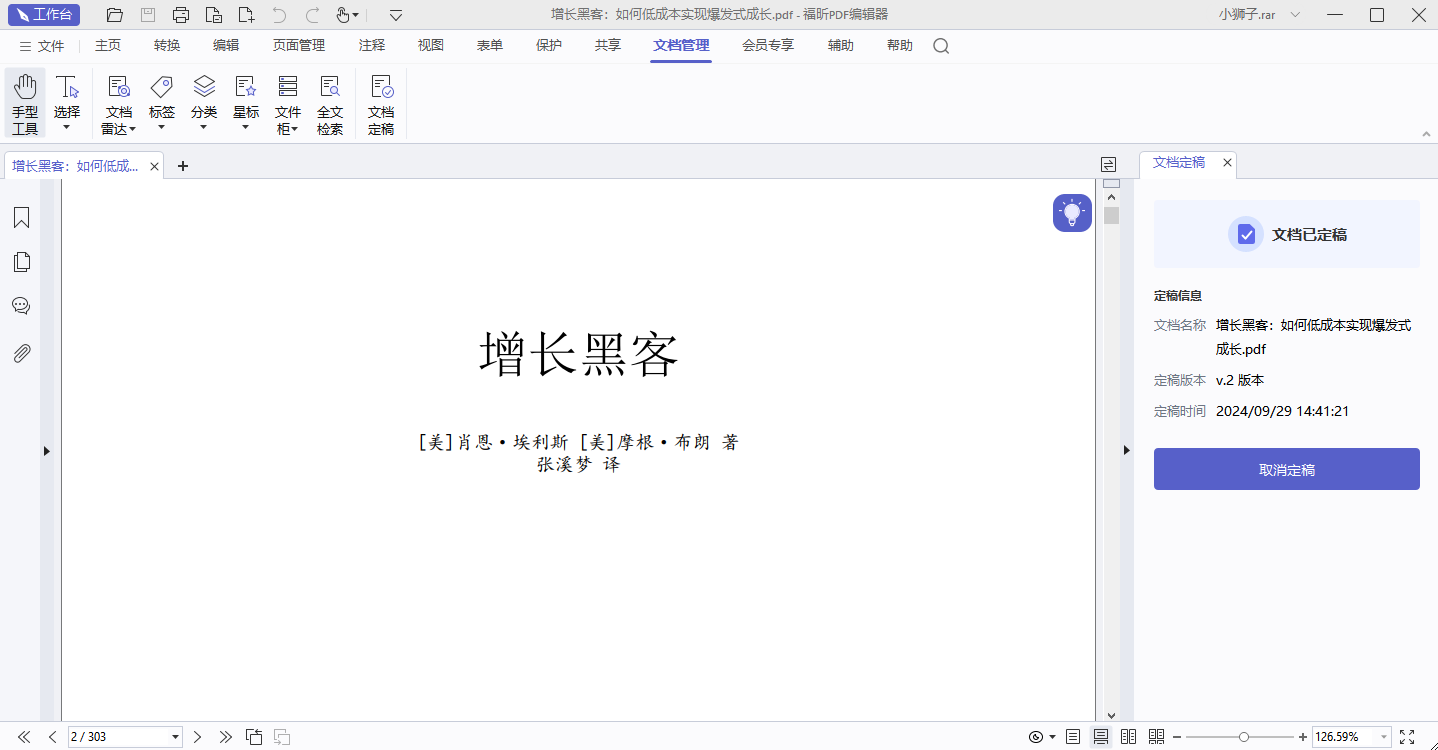Click the print icon in title bar

(x=181, y=15)
